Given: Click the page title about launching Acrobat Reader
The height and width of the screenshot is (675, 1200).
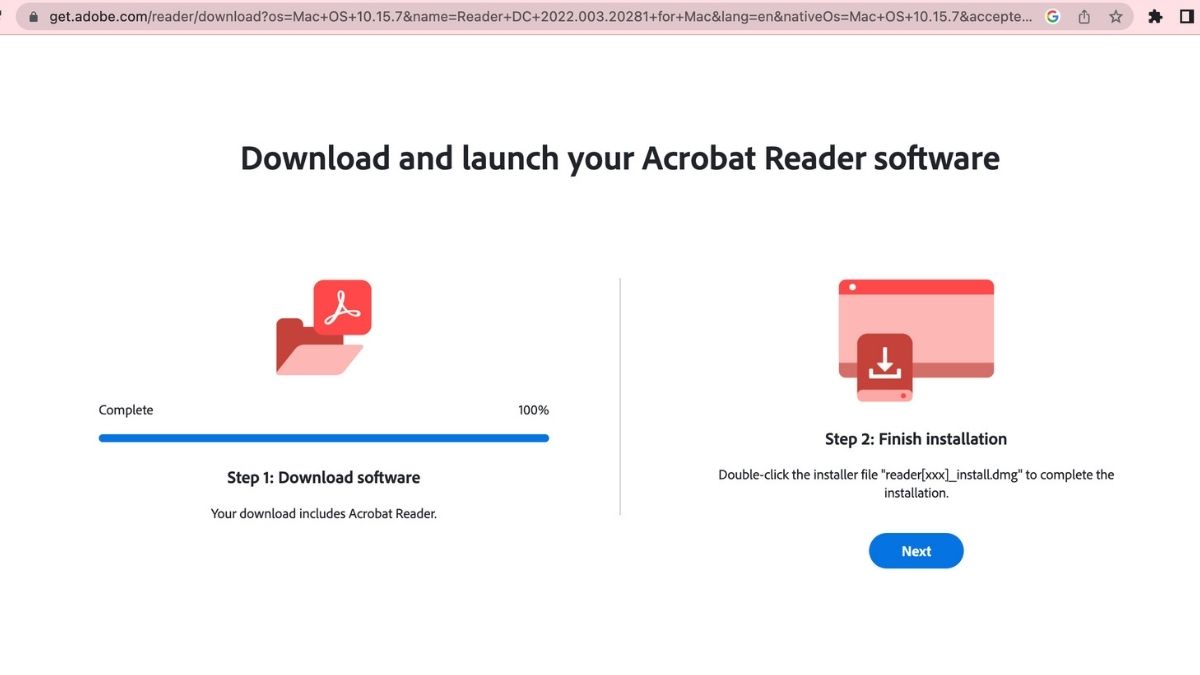Looking at the screenshot, I should coord(618,158).
